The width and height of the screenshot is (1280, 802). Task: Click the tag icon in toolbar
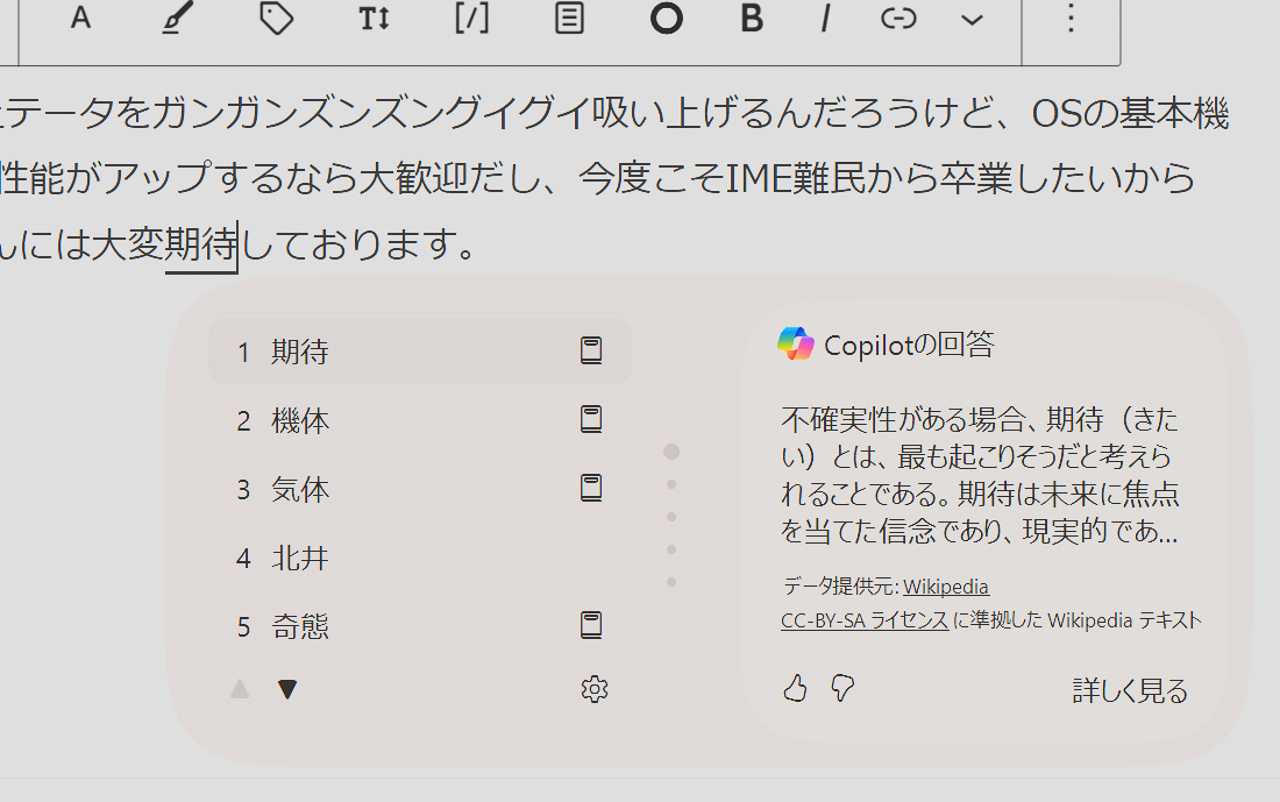[x=275, y=18]
